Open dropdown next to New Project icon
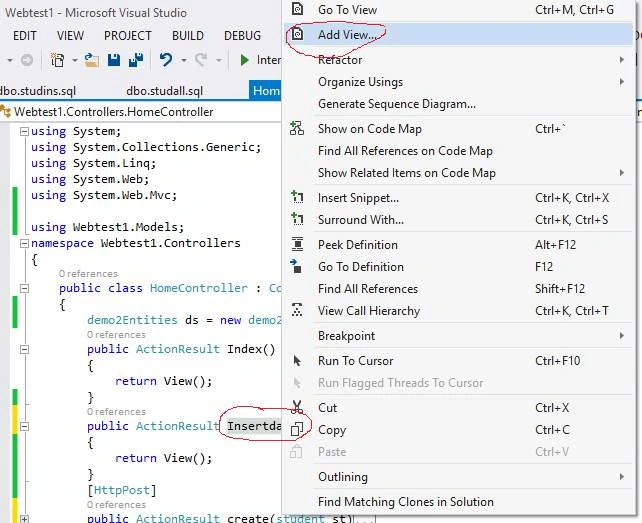The width and height of the screenshot is (642, 523). [x=75, y=60]
